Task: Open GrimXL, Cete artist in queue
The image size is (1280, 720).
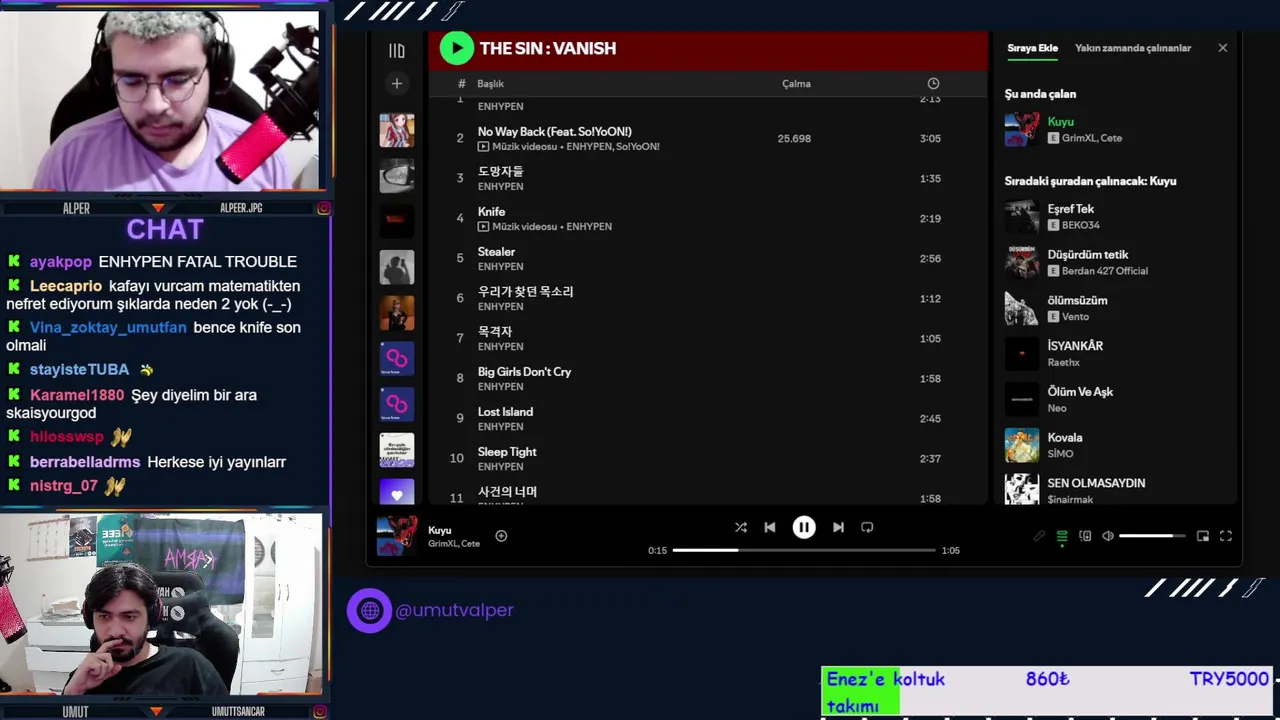Action: click(x=1091, y=138)
